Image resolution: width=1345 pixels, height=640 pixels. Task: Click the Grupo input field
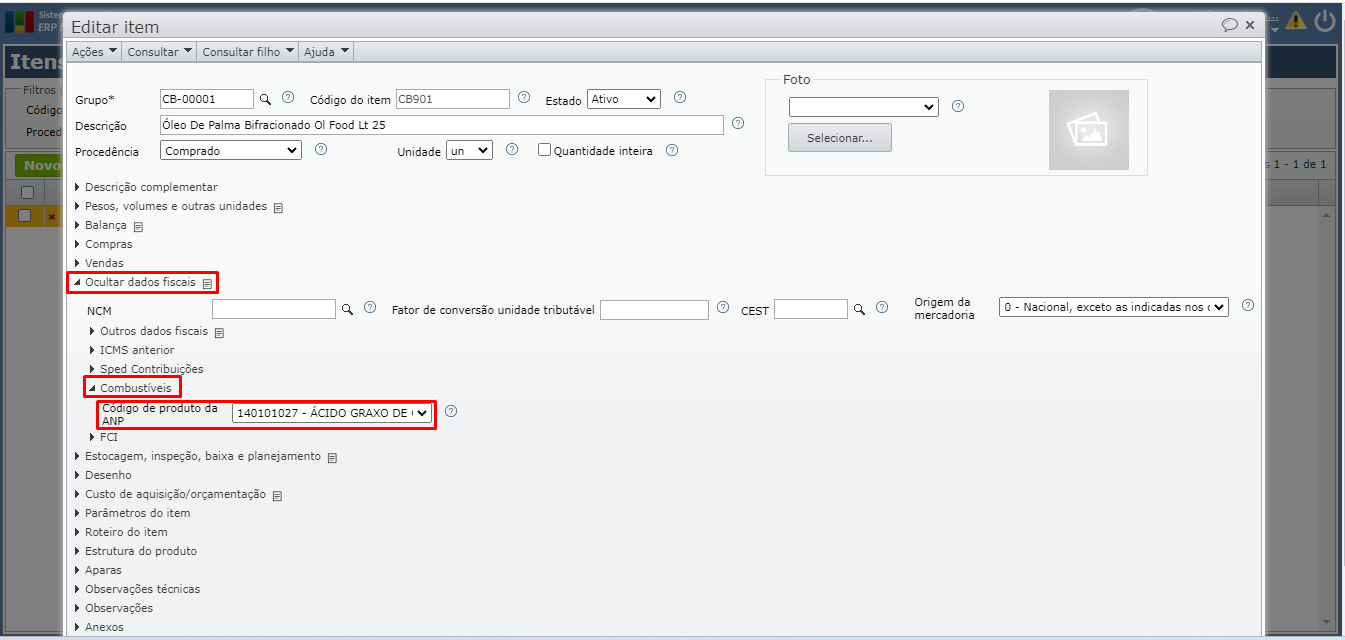(207, 99)
